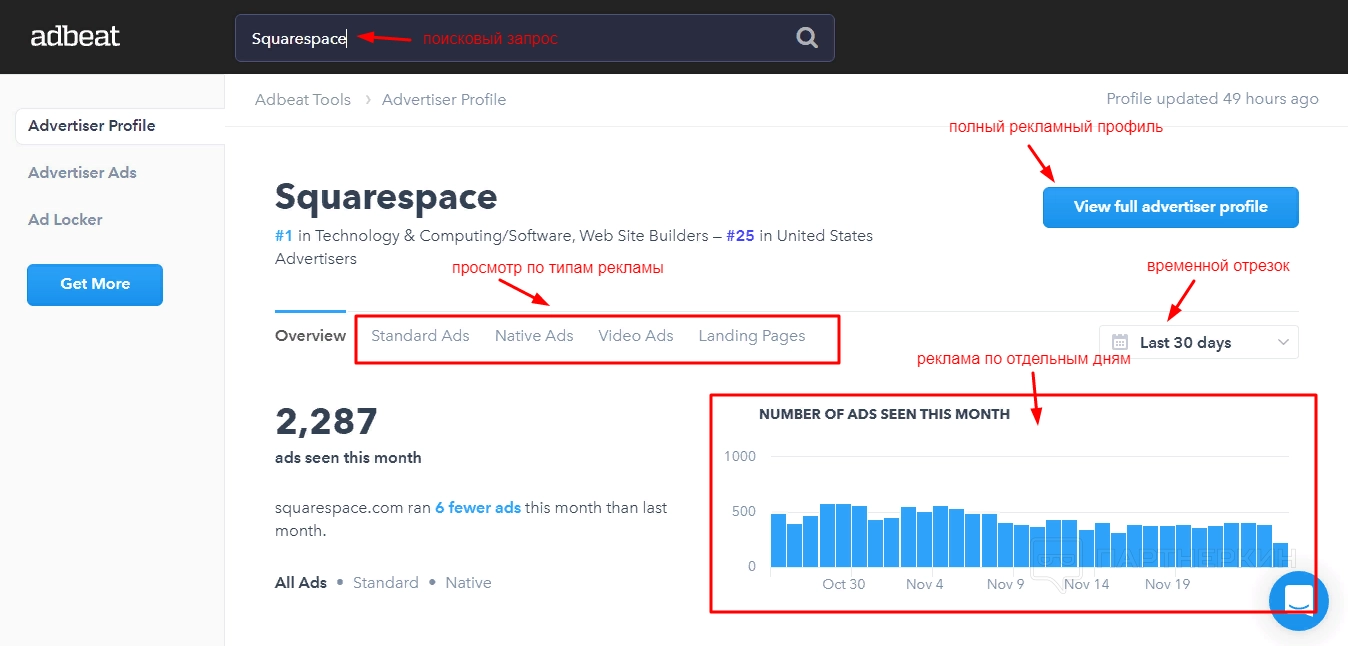Viewport: 1348px width, 646px height.
Task: Open Ad Locker in sidebar
Action: [x=65, y=220]
